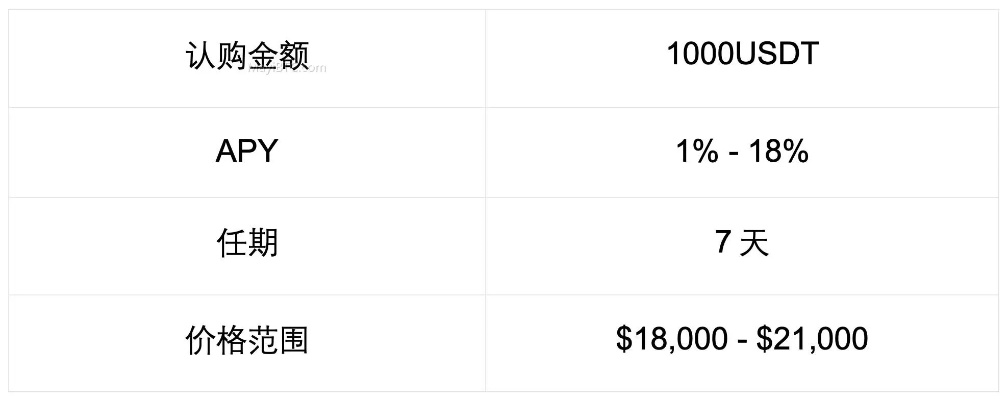The height and width of the screenshot is (400, 1008).
Task: Click the APY row label
Action: pyautogui.click(x=247, y=152)
